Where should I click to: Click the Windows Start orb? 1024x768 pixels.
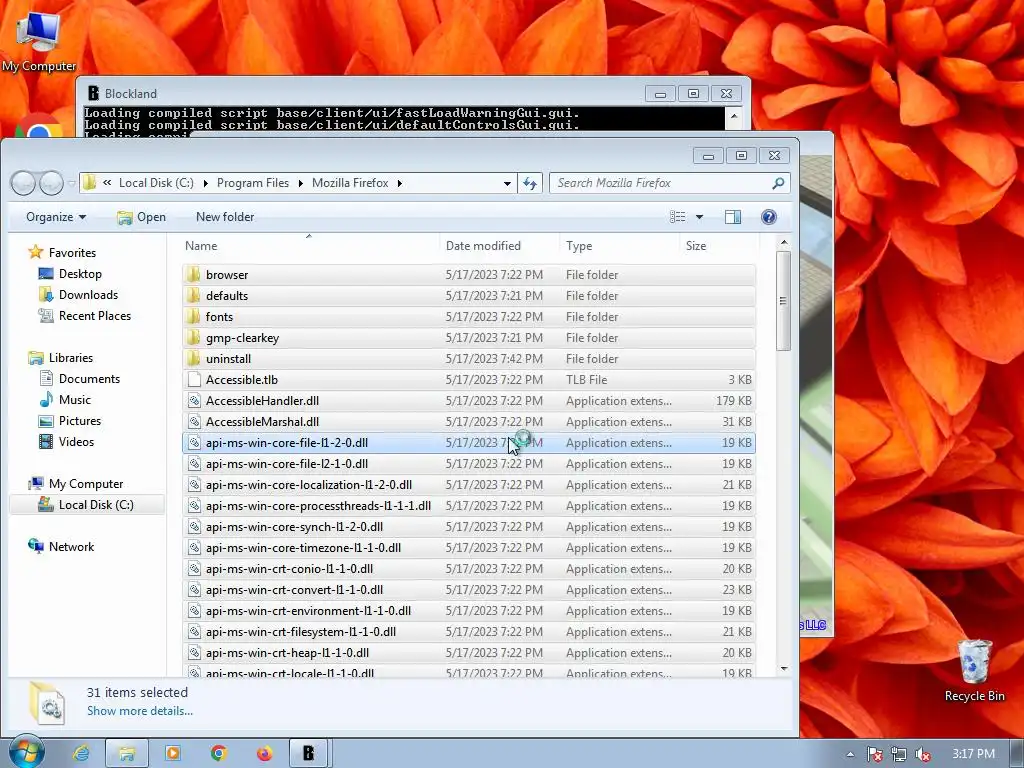coord(26,752)
